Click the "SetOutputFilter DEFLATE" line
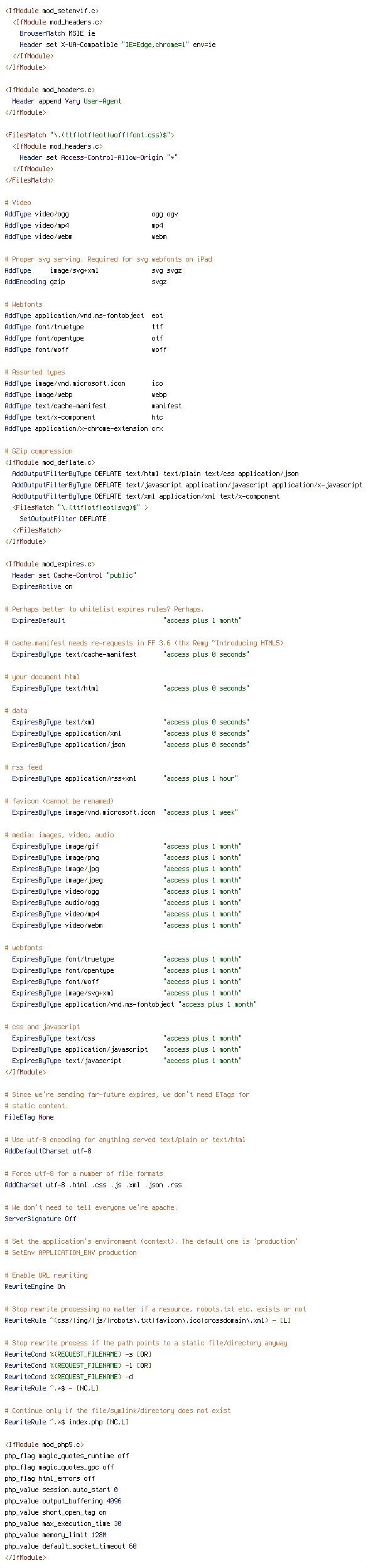 pyautogui.click(x=63, y=519)
